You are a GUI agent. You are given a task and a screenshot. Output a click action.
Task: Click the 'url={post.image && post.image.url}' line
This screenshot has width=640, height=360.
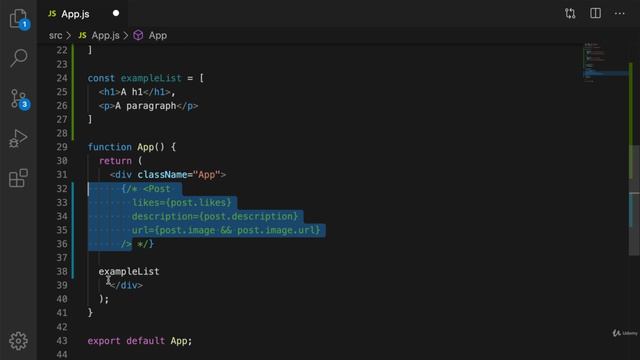[x=226, y=230]
